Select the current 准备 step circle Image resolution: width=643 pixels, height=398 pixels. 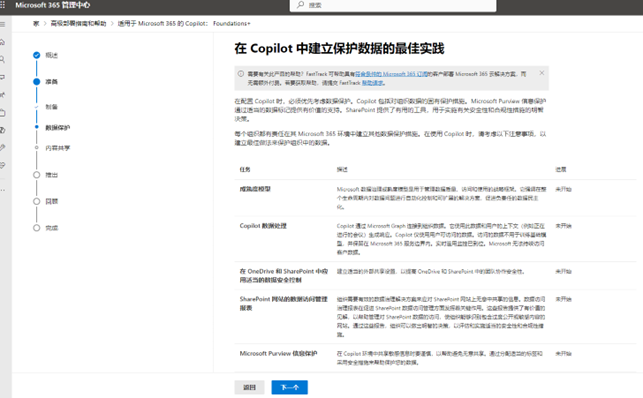36,82
